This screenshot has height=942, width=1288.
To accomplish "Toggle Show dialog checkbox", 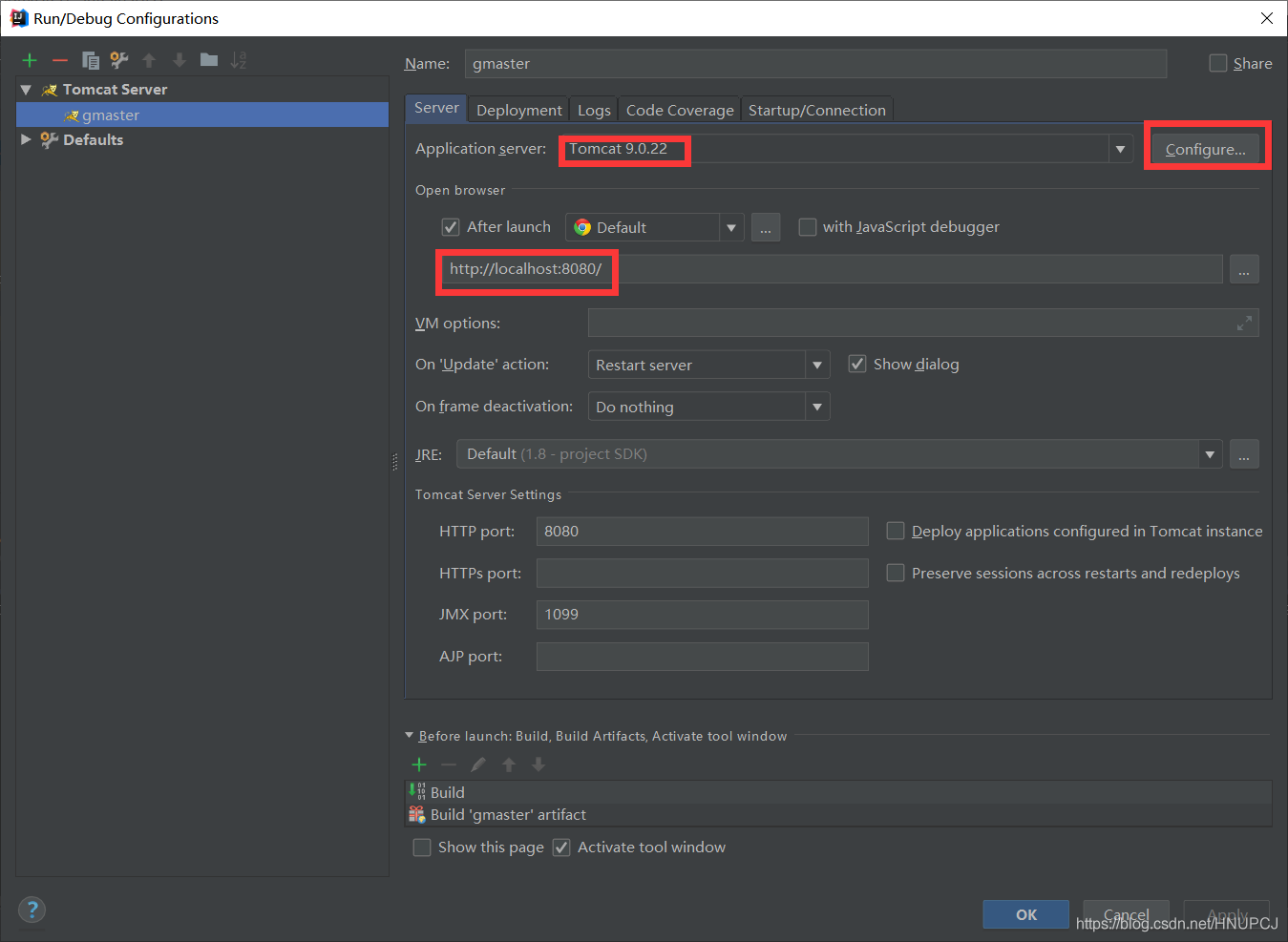I will (857, 364).
